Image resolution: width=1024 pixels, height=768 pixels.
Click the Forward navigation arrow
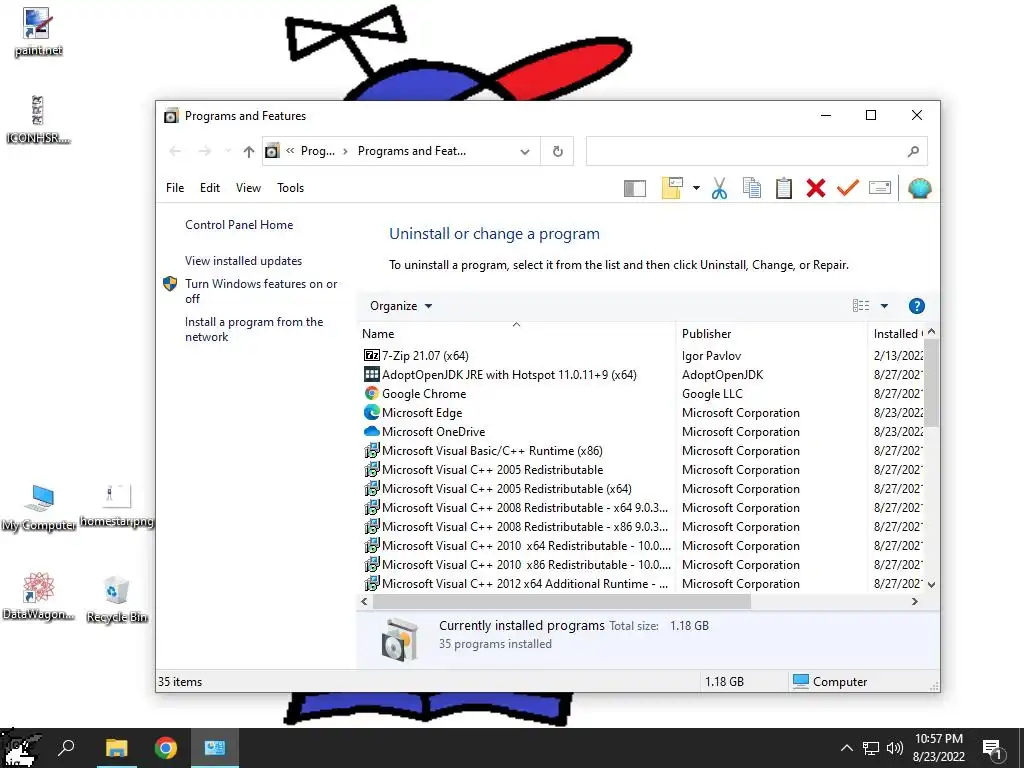[204, 152]
